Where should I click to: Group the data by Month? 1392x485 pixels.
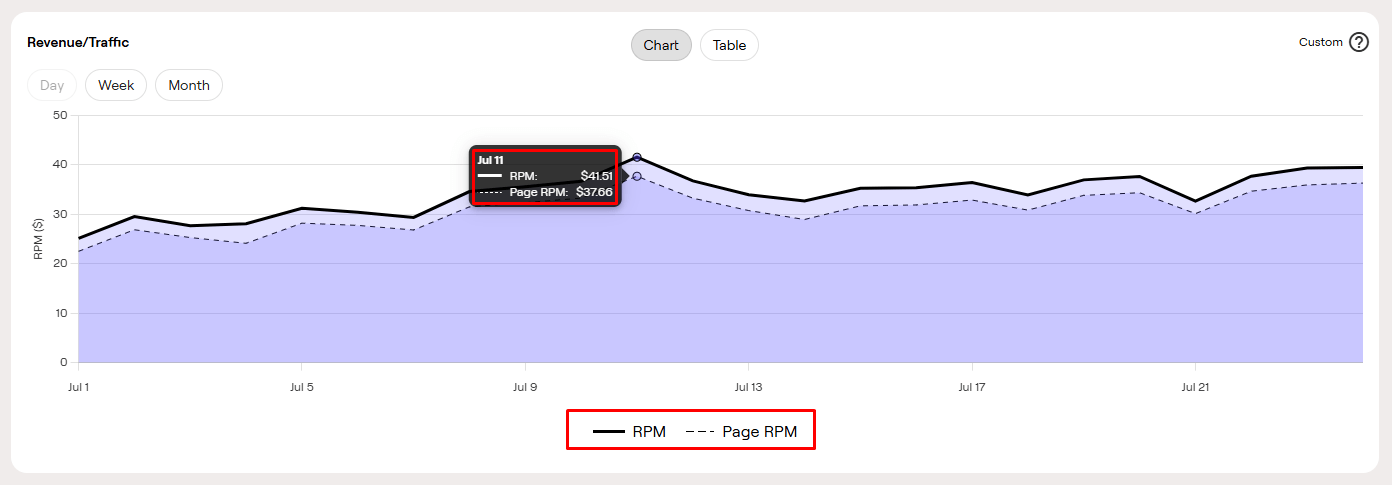point(189,85)
